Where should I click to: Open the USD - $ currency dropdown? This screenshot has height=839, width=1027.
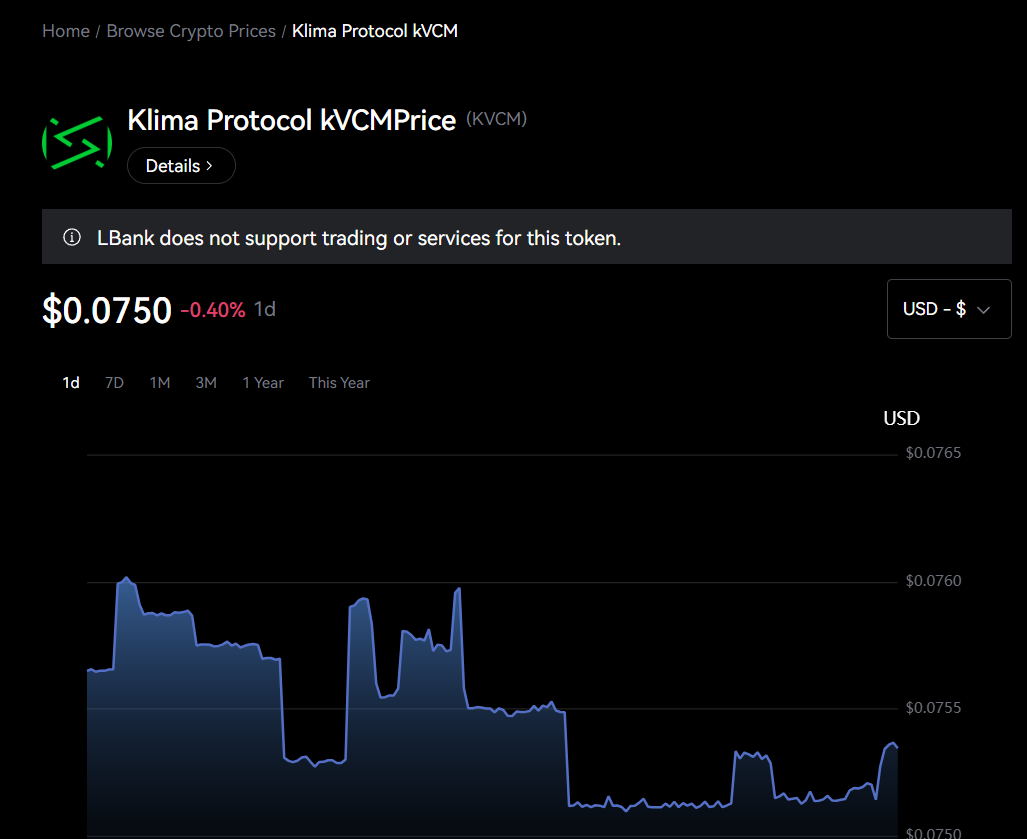[948, 309]
